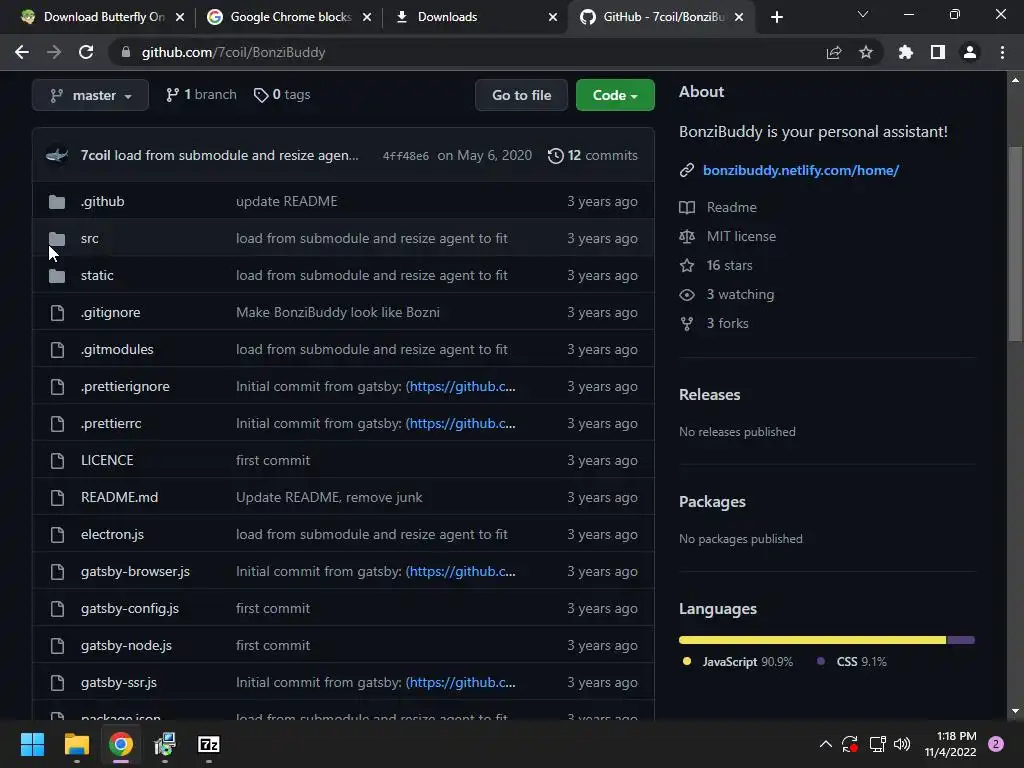Open gatsby-config.js file

pos(129,609)
